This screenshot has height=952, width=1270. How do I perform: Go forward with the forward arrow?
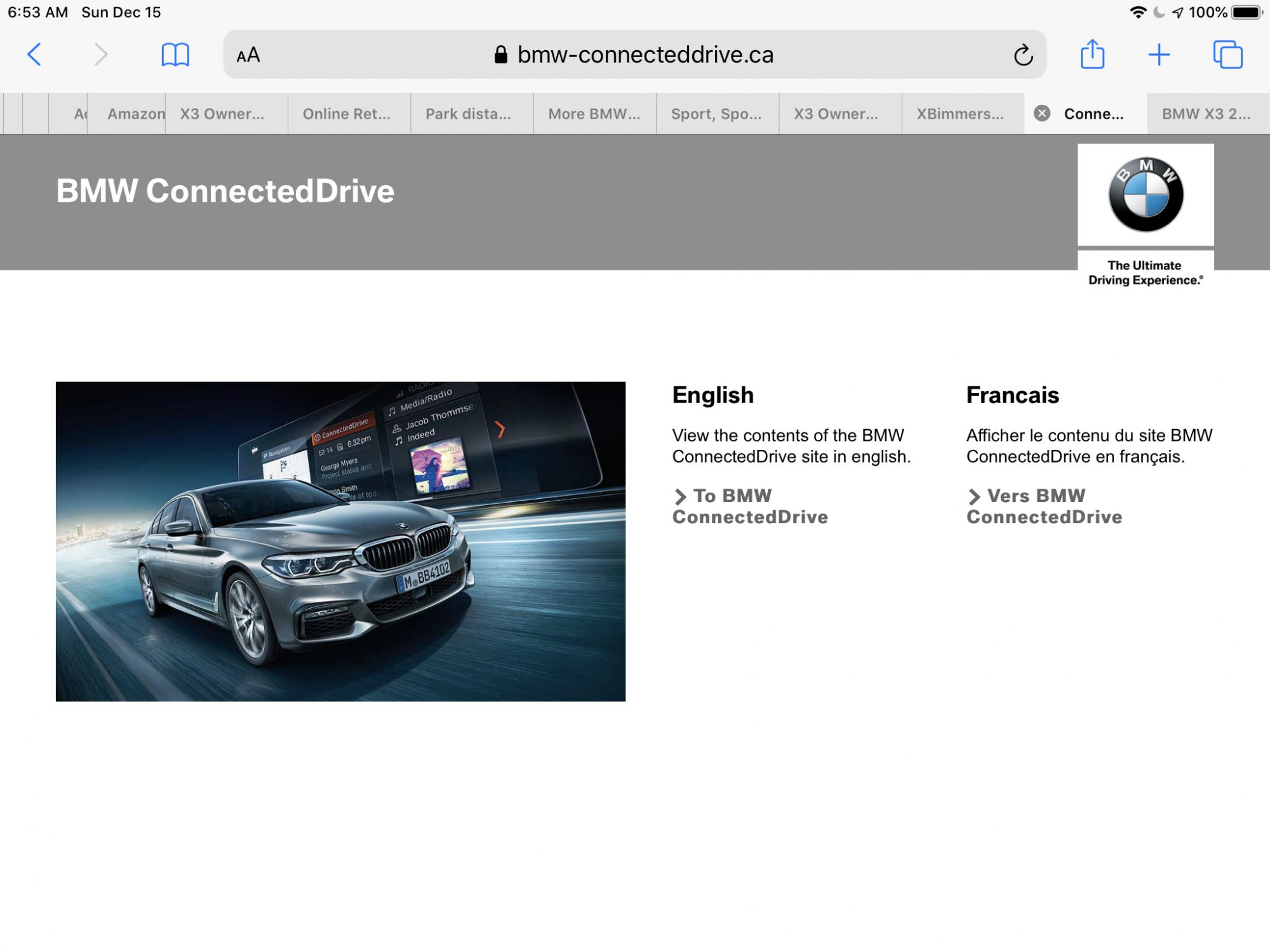click(100, 55)
